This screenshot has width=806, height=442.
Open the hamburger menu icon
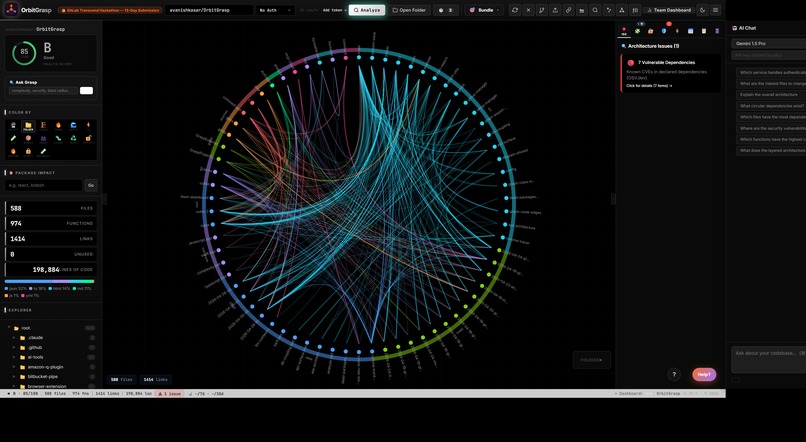[x=715, y=10]
